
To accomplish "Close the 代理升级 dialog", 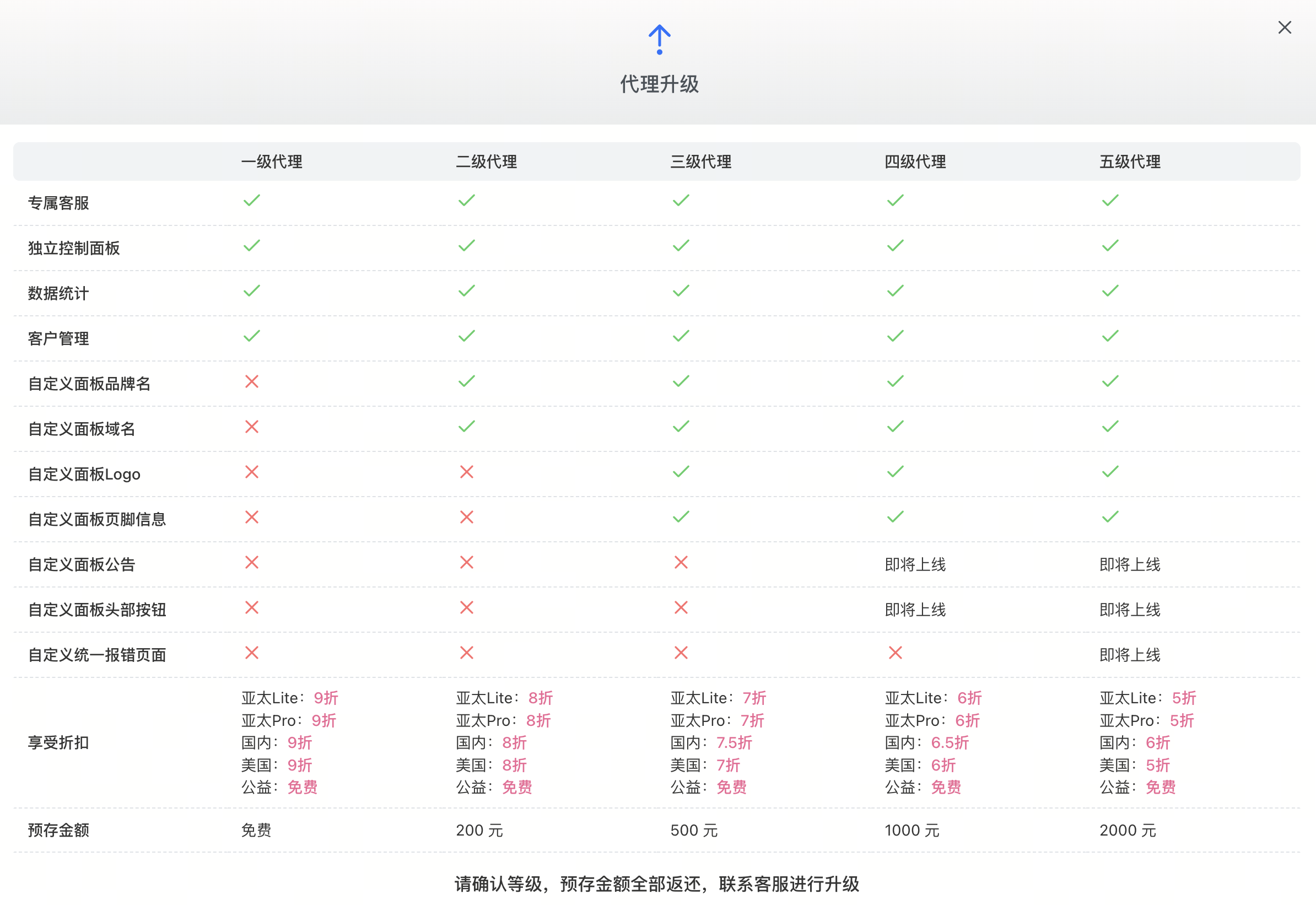I will point(1284,27).
